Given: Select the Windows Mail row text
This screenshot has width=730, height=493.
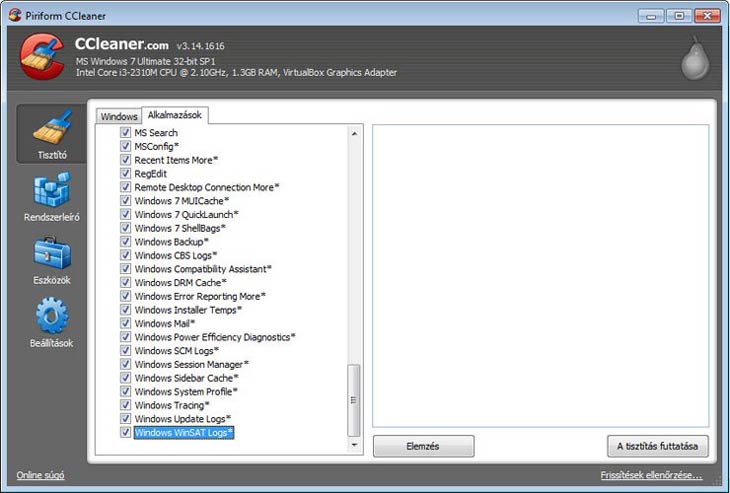Looking at the screenshot, I should [165, 323].
